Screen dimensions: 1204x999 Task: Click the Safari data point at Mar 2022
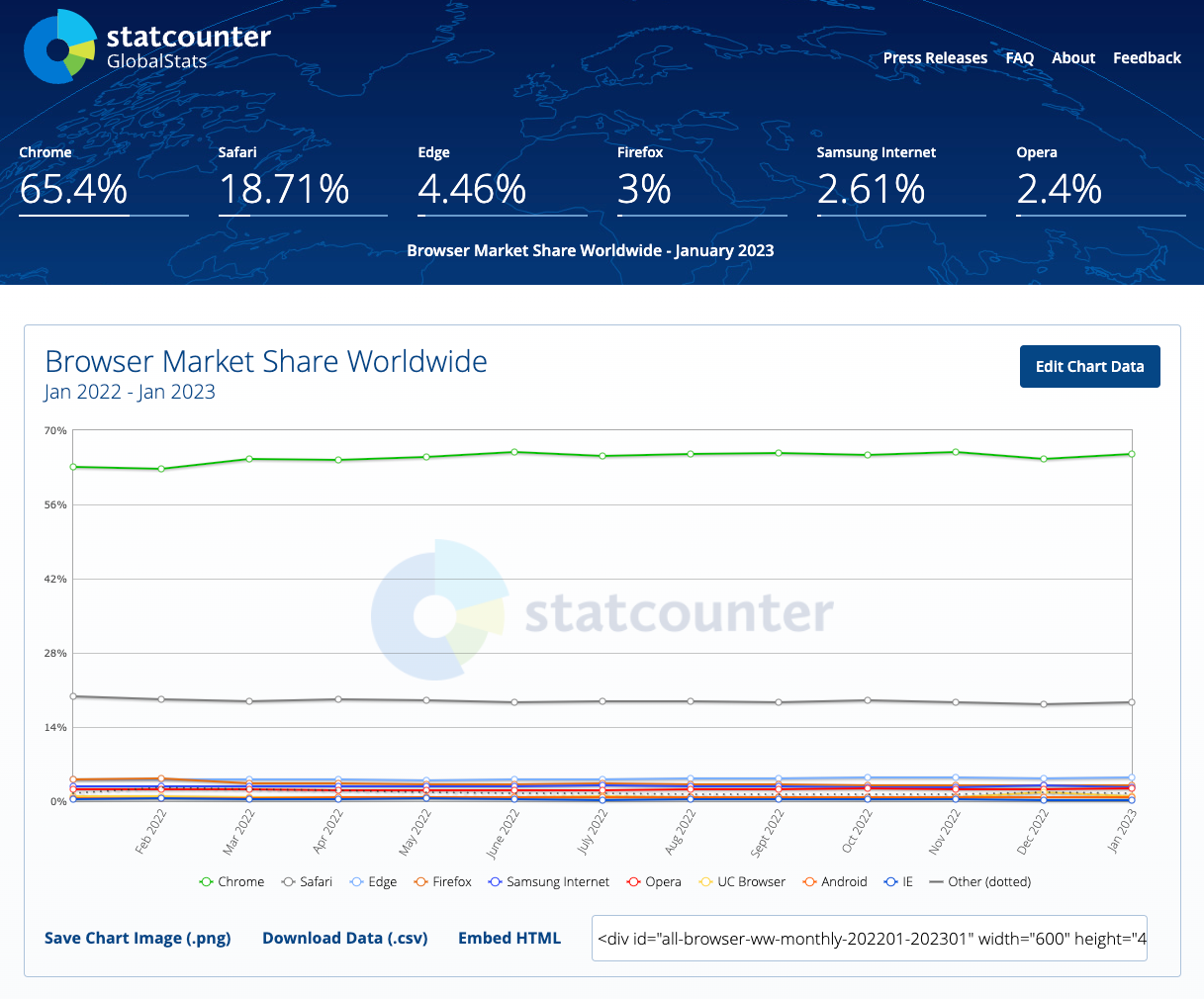point(249,701)
